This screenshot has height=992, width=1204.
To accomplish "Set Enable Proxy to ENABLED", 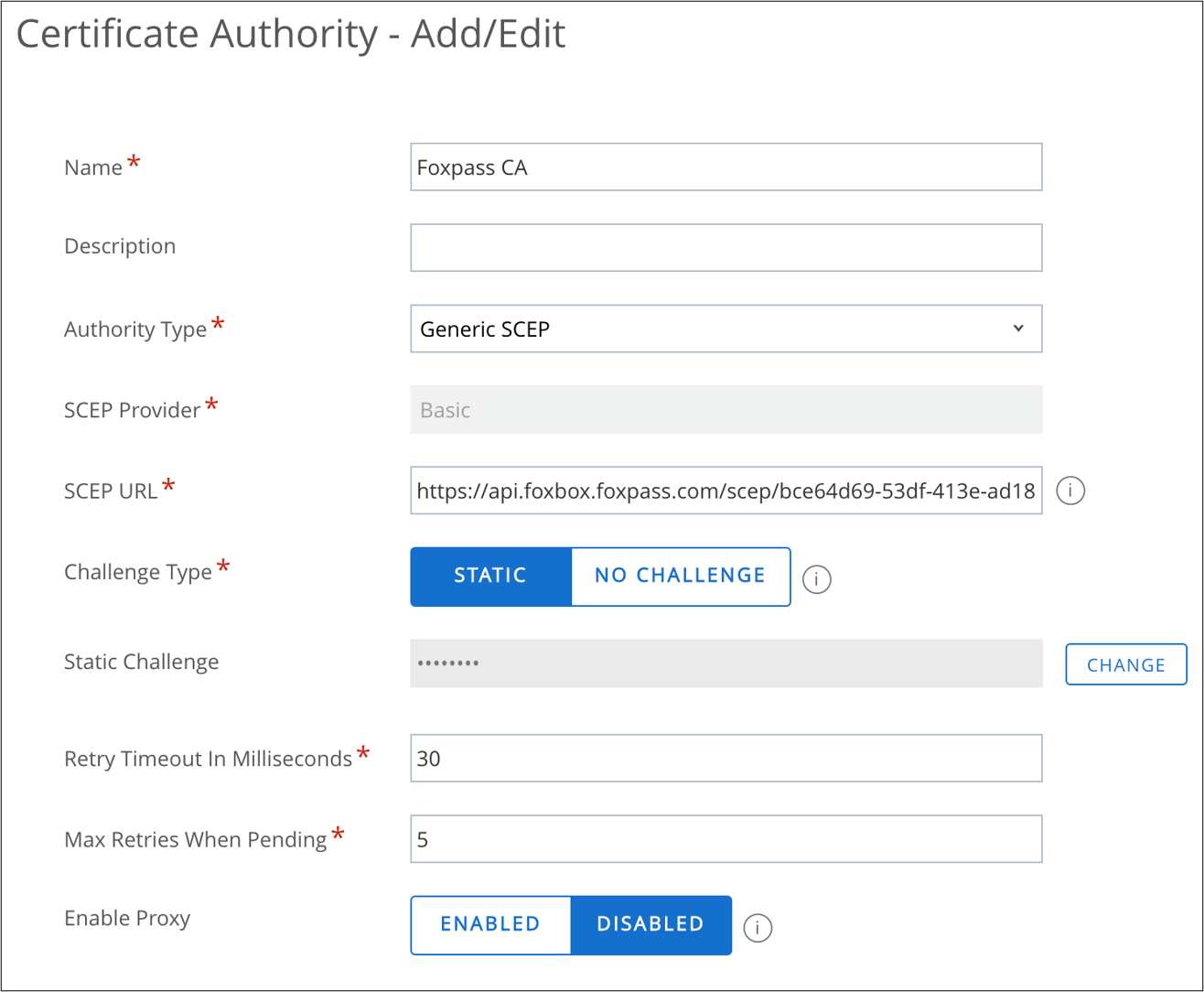I will (490, 924).
